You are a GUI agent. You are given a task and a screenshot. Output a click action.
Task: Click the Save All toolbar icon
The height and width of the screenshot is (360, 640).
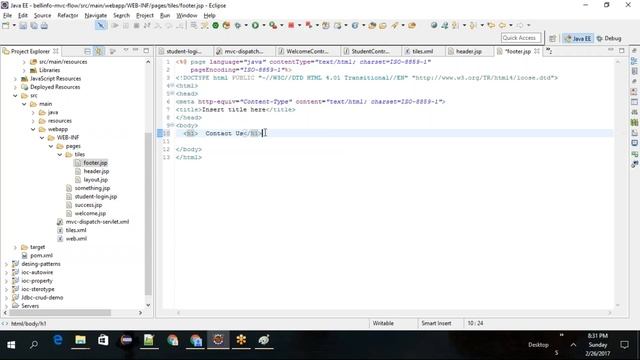(x=34, y=26)
